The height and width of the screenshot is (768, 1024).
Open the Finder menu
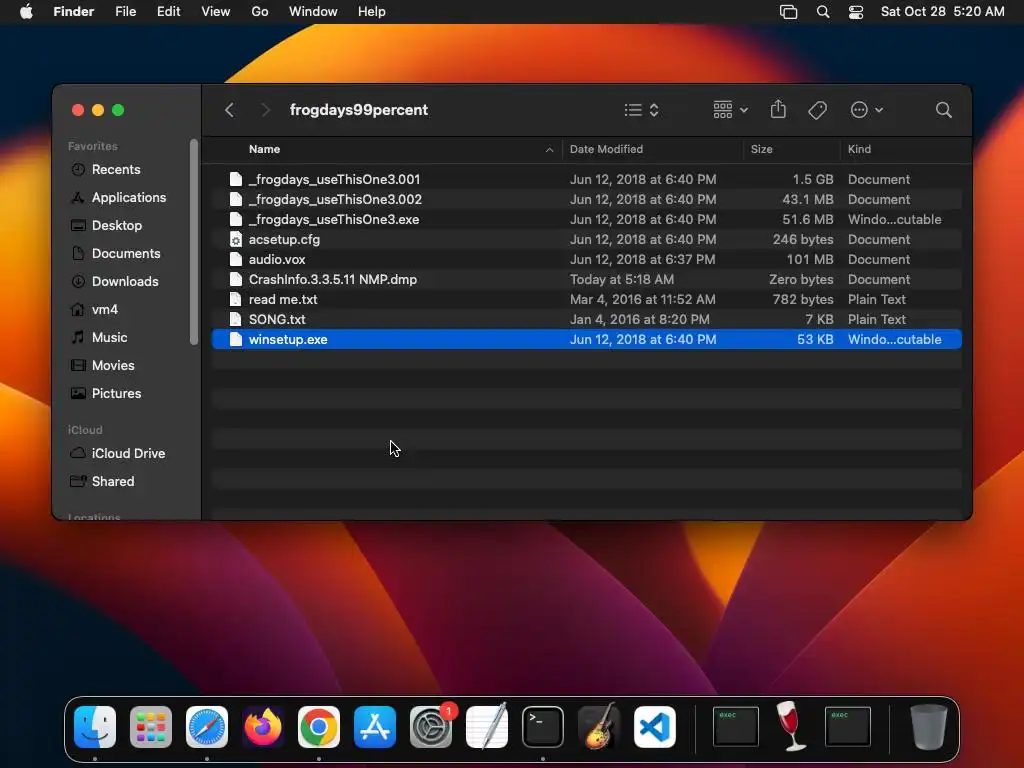pyautogui.click(x=73, y=12)
